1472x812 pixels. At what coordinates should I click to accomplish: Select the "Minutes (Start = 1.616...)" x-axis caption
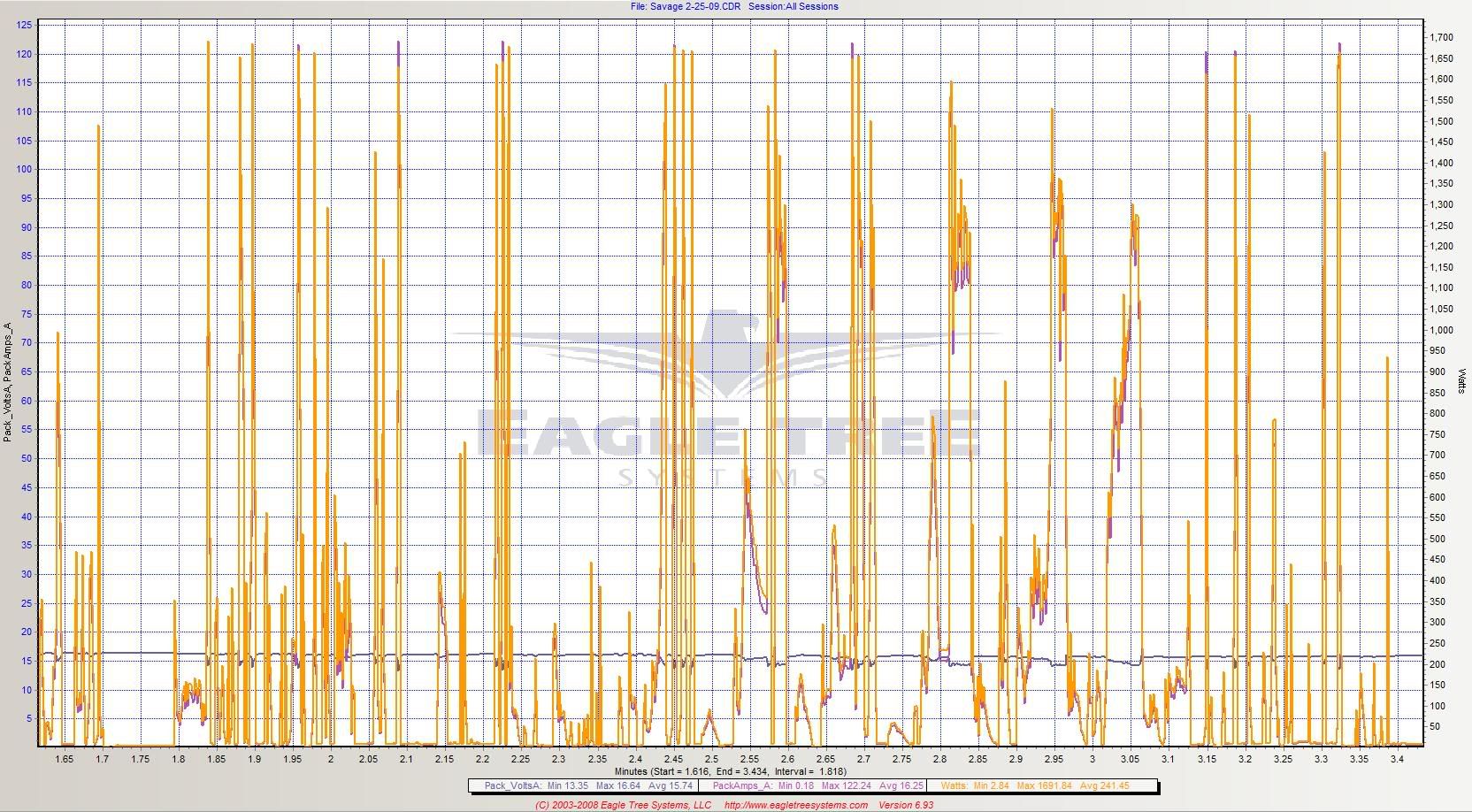point(731,771)
